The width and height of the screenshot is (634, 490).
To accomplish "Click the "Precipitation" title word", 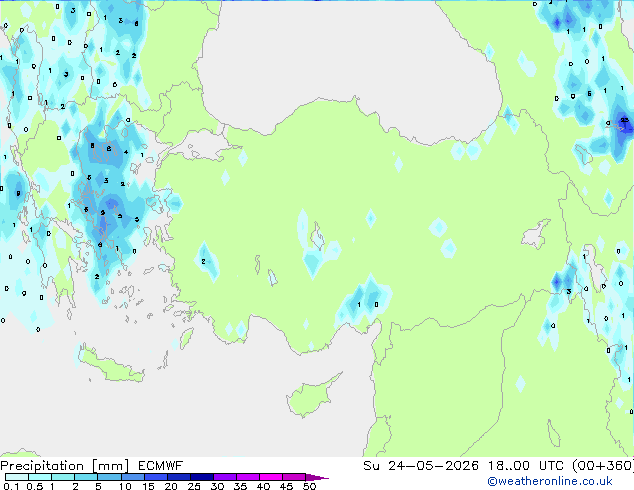I will (42, 466).
